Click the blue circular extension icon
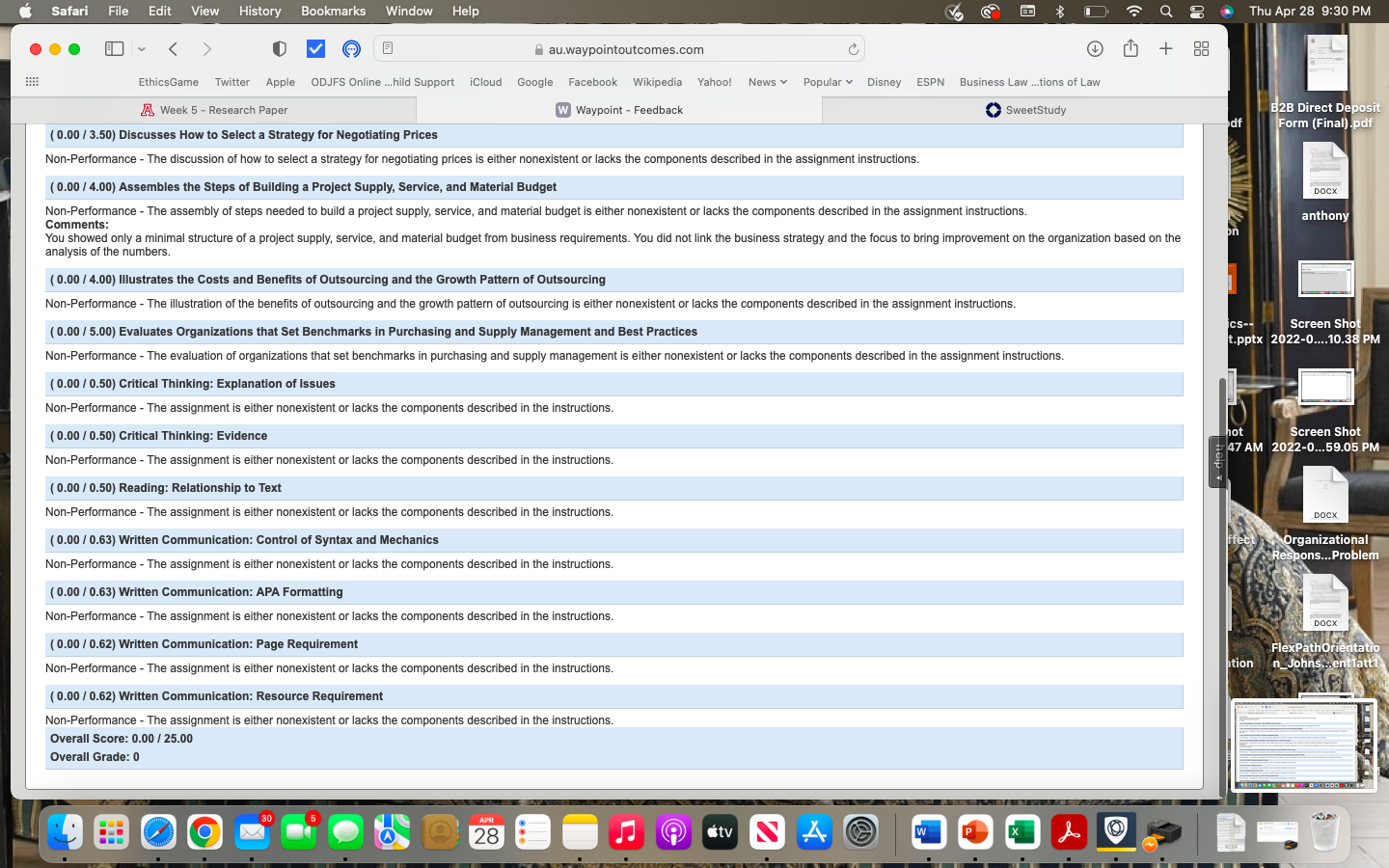The height and width of the screenshot is (868, 1389). coord(352,48)
